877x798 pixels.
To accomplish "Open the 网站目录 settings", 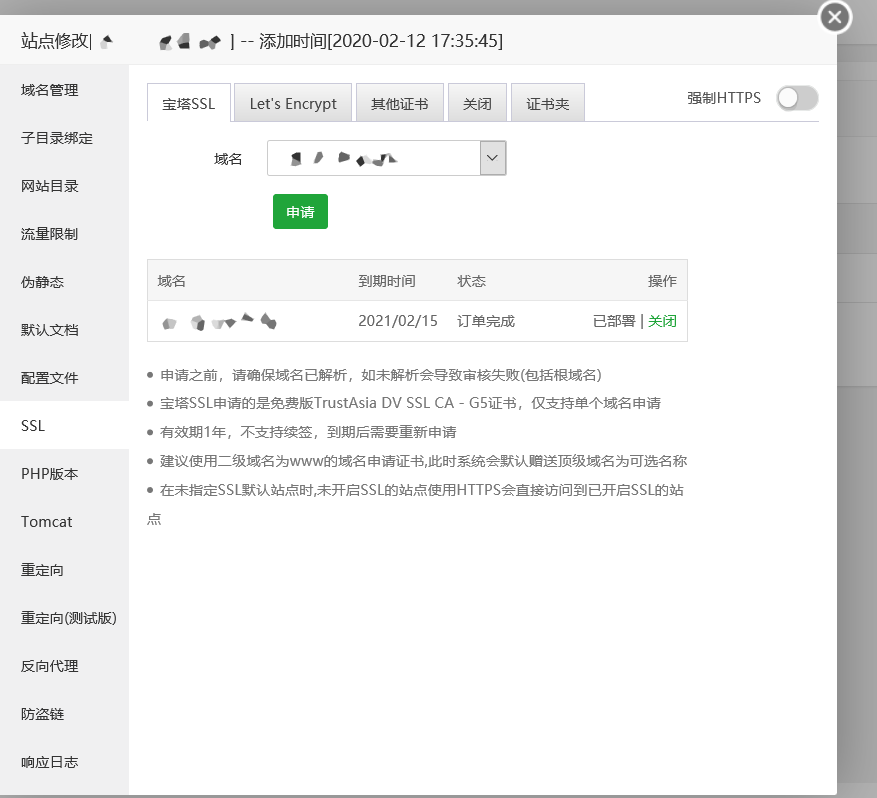I will 47,186.
